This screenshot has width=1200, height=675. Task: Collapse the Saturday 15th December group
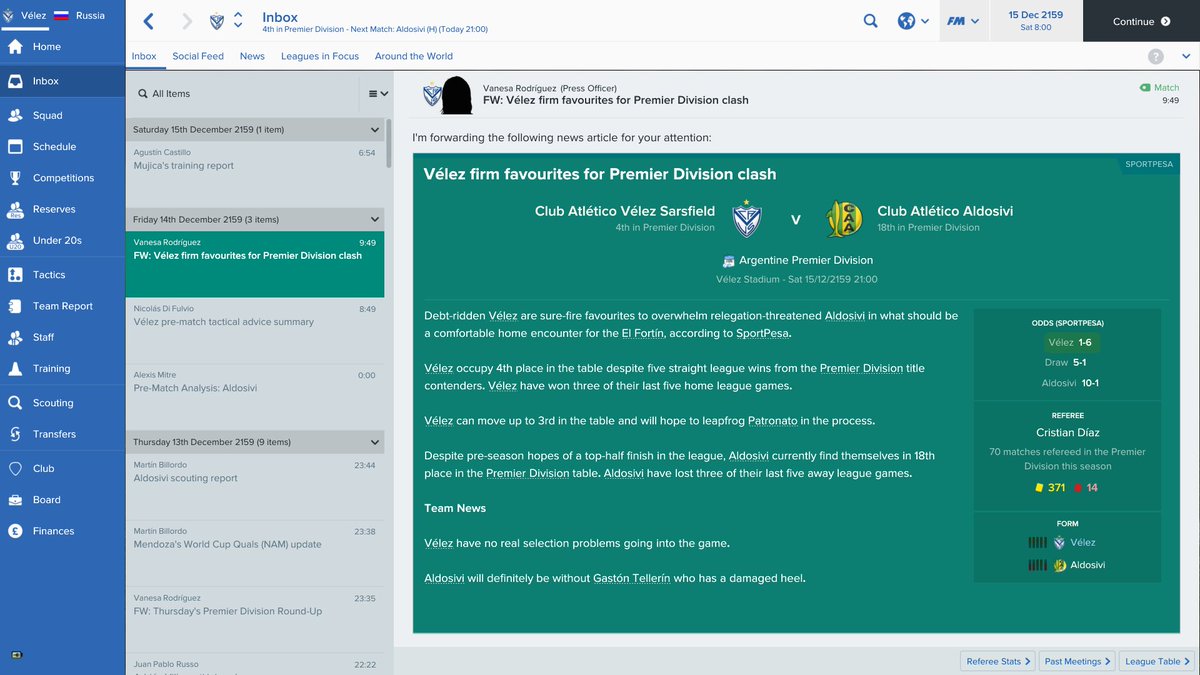[375, 130]
